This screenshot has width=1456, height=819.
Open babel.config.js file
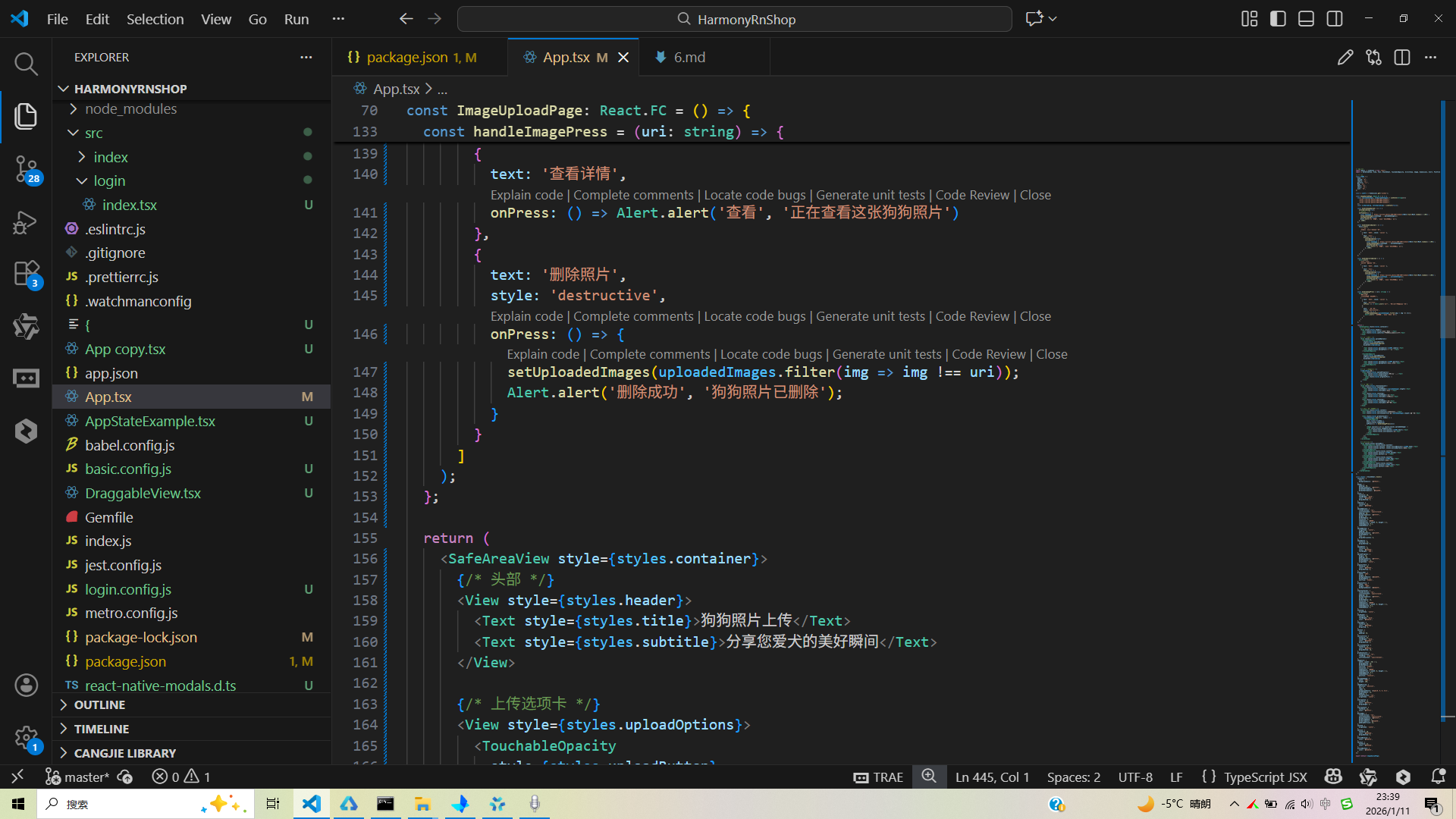[x=191, y=445]
